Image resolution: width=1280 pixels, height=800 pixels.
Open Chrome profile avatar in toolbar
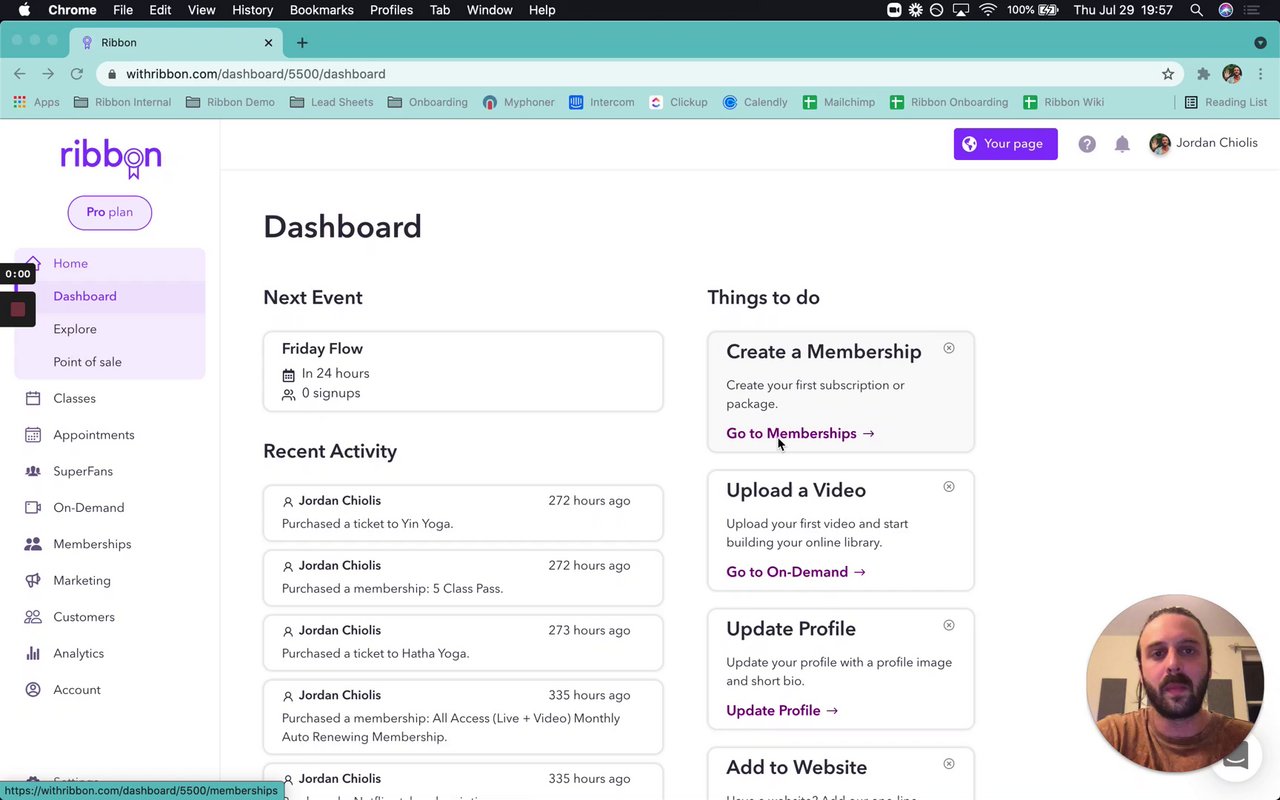coord(1232,74)
